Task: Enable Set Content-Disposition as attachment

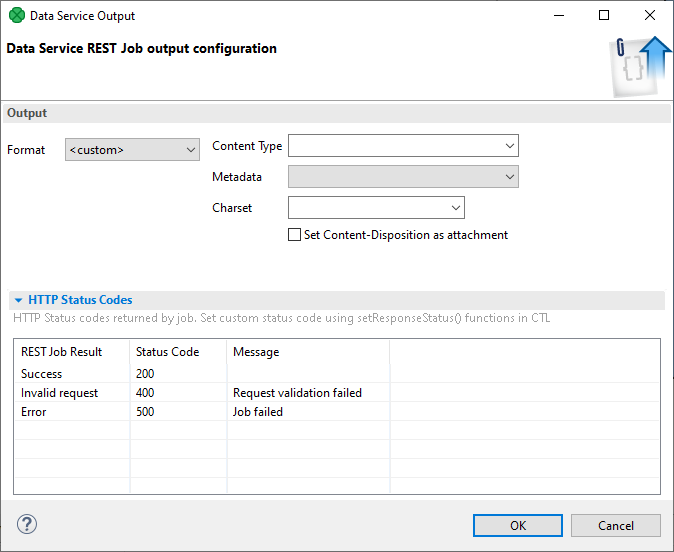Action: click(x=294, y=235)
